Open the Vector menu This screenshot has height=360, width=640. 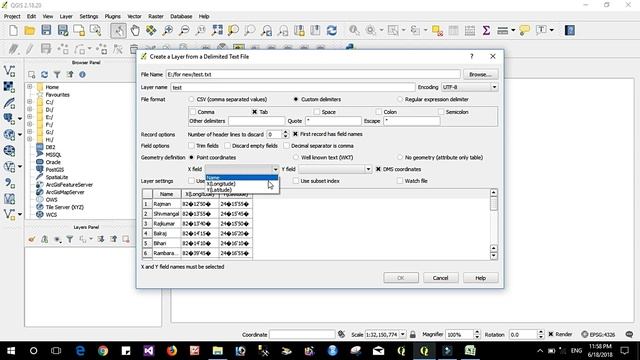134,16
